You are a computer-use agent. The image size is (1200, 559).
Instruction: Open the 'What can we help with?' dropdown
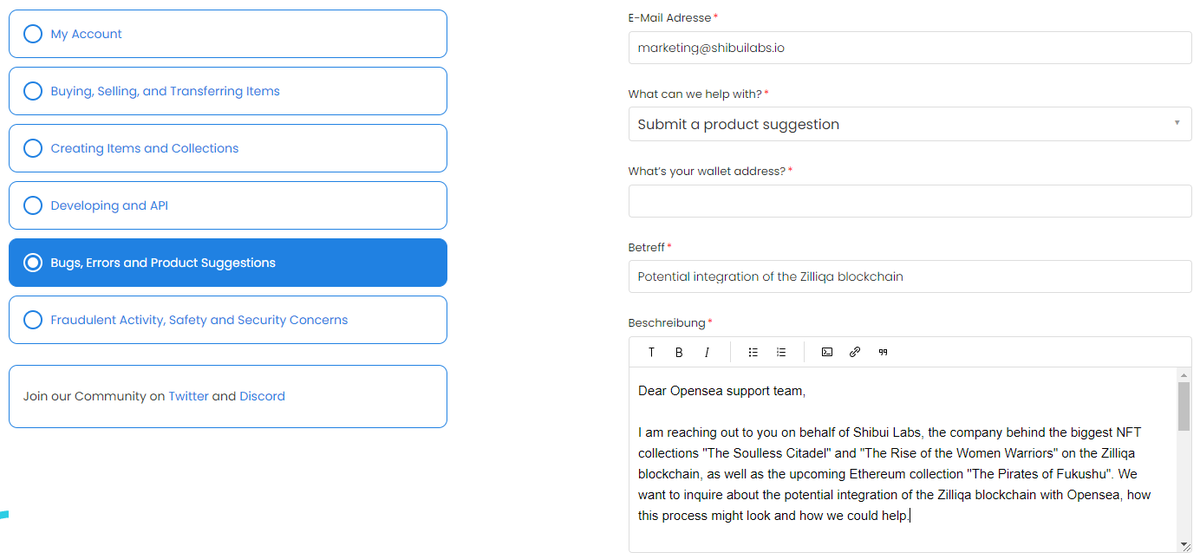coord(910,124)
